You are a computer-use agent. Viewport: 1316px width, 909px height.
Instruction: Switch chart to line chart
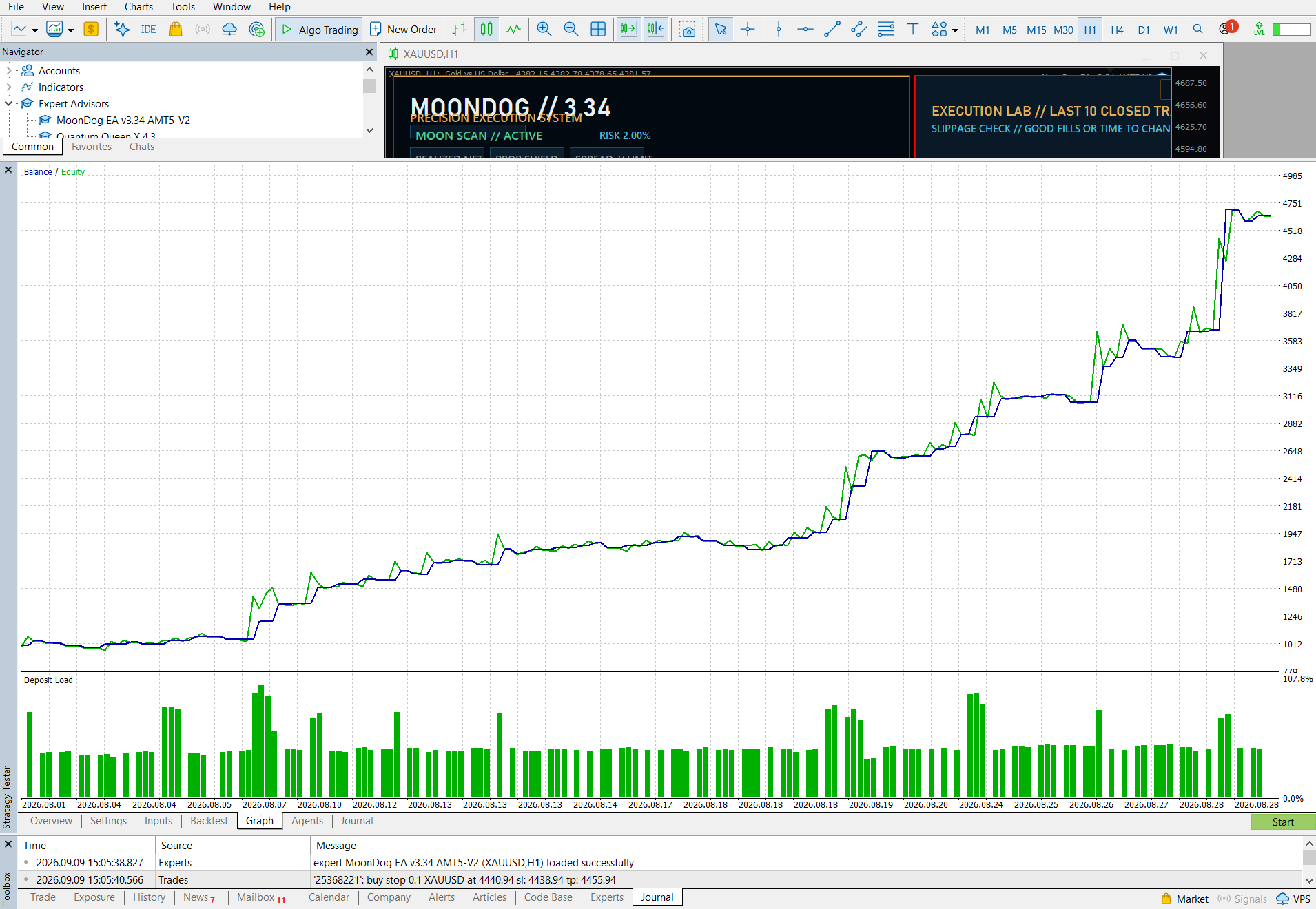click(x=513, y=30)
